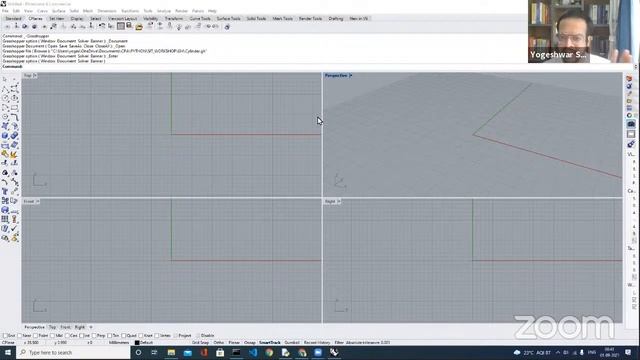640x360 pixels.
Task: Add a new viewport tab with plus
Action: [x=91, y=327]
